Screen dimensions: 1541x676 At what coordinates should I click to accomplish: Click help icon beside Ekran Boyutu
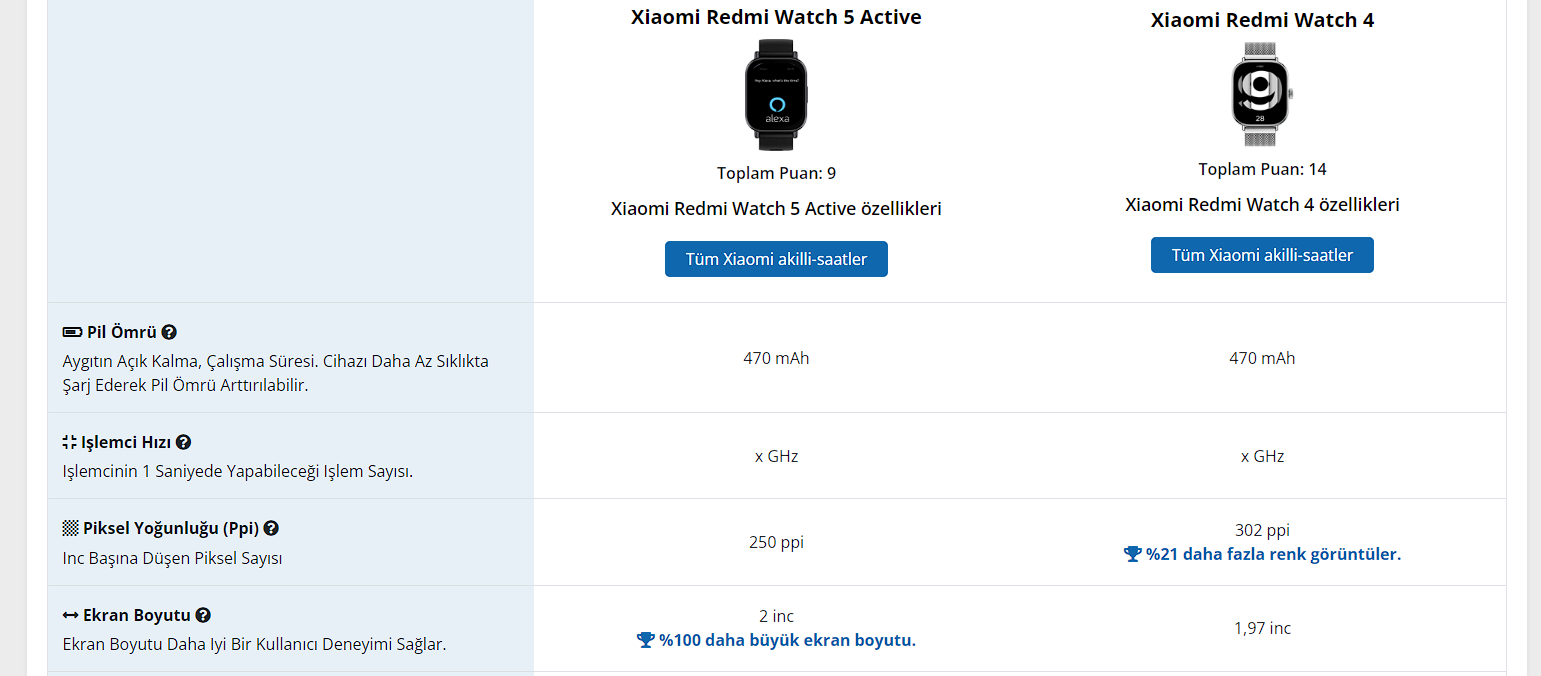[x=203, y=615]
